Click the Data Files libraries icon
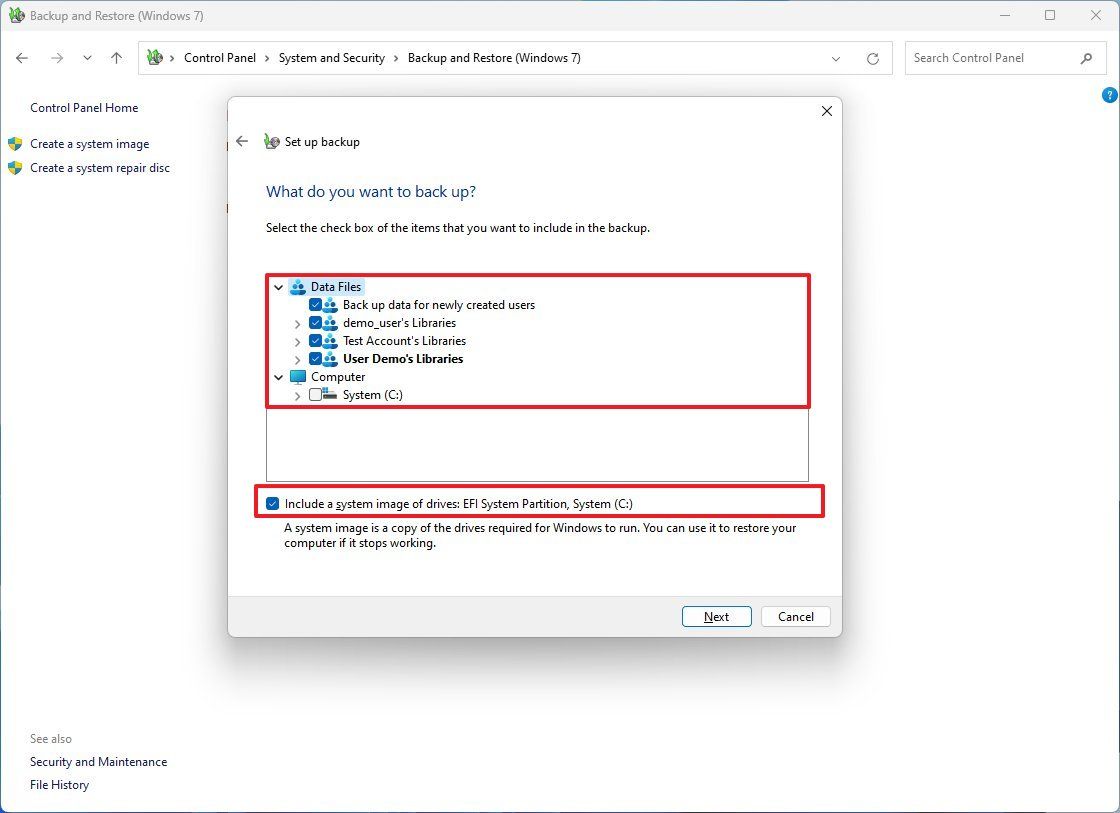The height and width of the screenshot is (813, 1120). [x=298, y=286]
